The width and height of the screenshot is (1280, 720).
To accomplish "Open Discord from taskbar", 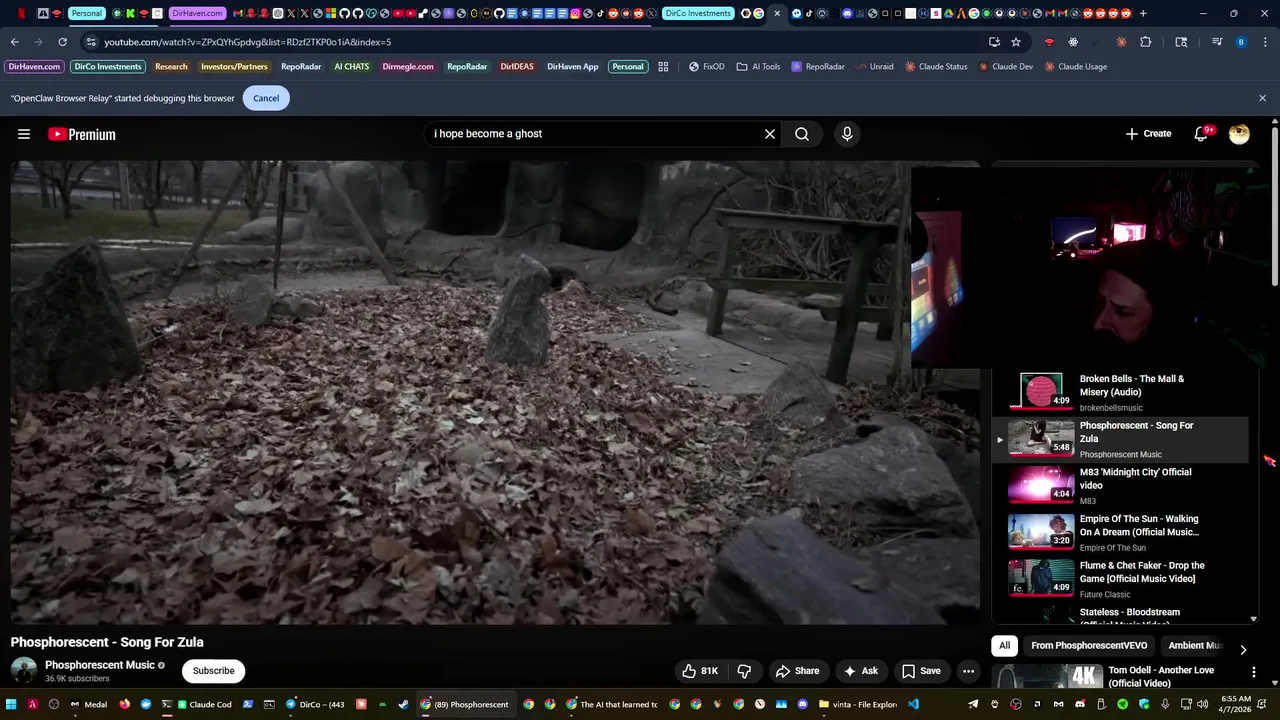I will tap(802, 704).
